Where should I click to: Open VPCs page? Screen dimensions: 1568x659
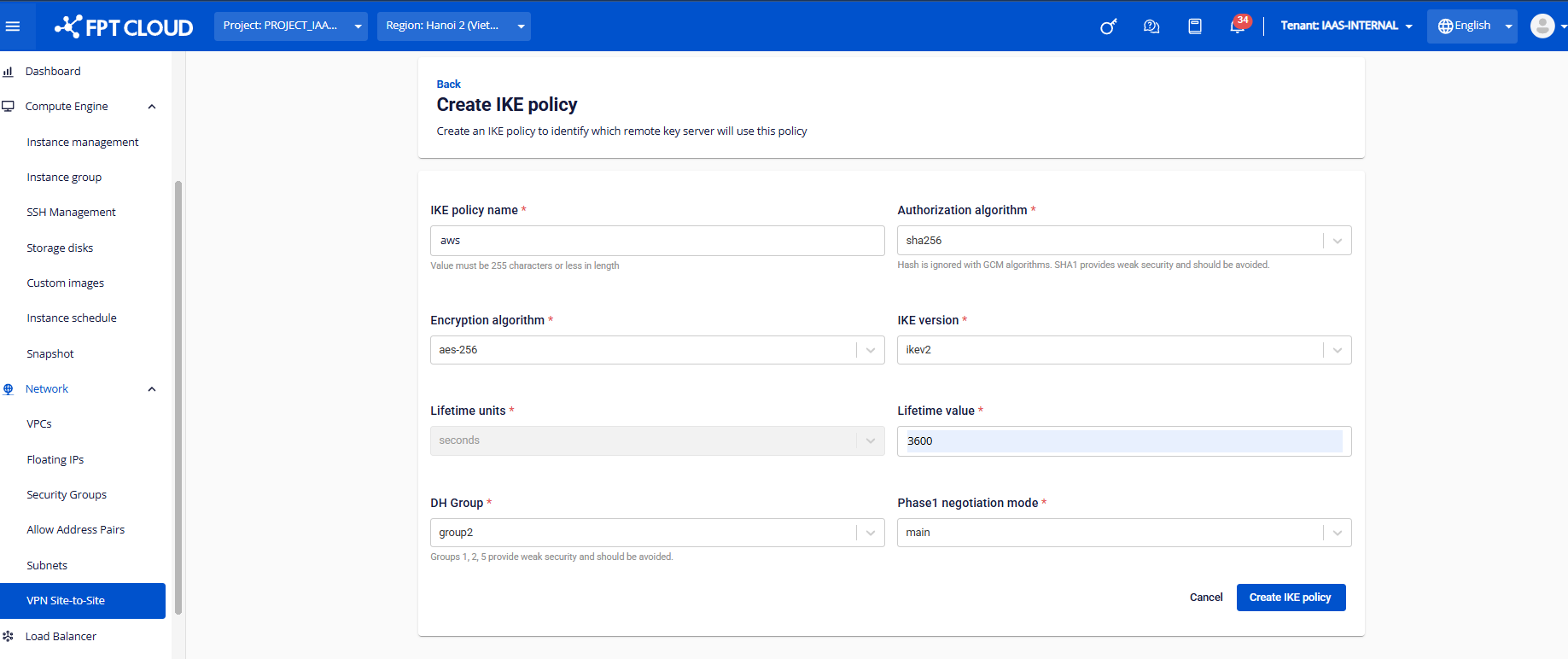point(39,424)
